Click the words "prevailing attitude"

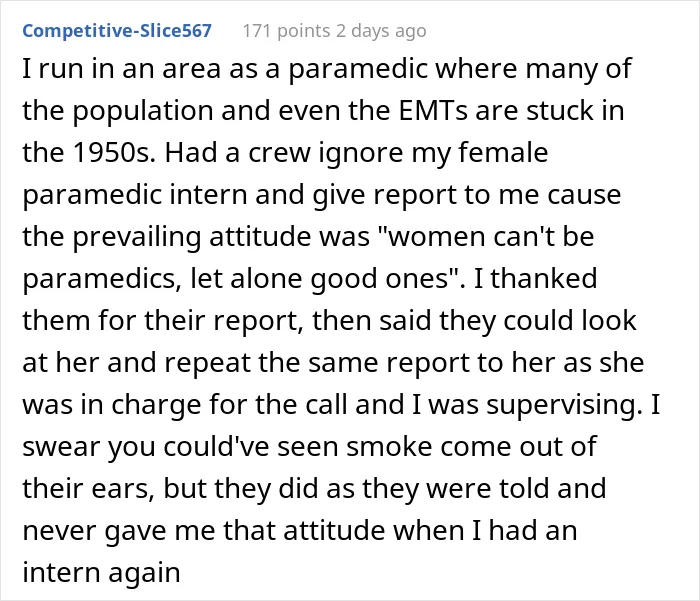tap(192, 236)
